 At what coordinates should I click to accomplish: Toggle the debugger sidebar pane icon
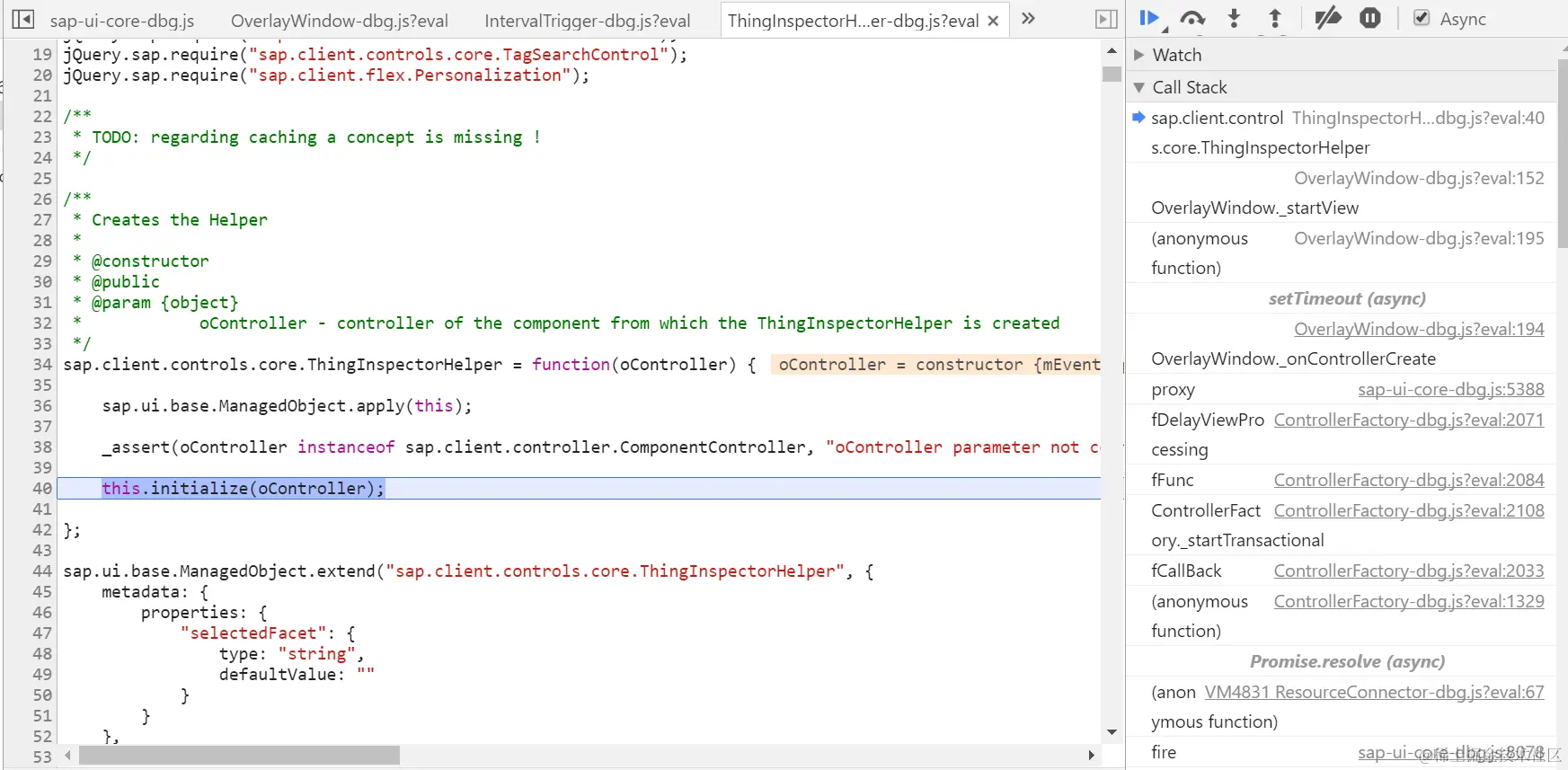(1107, 19)
